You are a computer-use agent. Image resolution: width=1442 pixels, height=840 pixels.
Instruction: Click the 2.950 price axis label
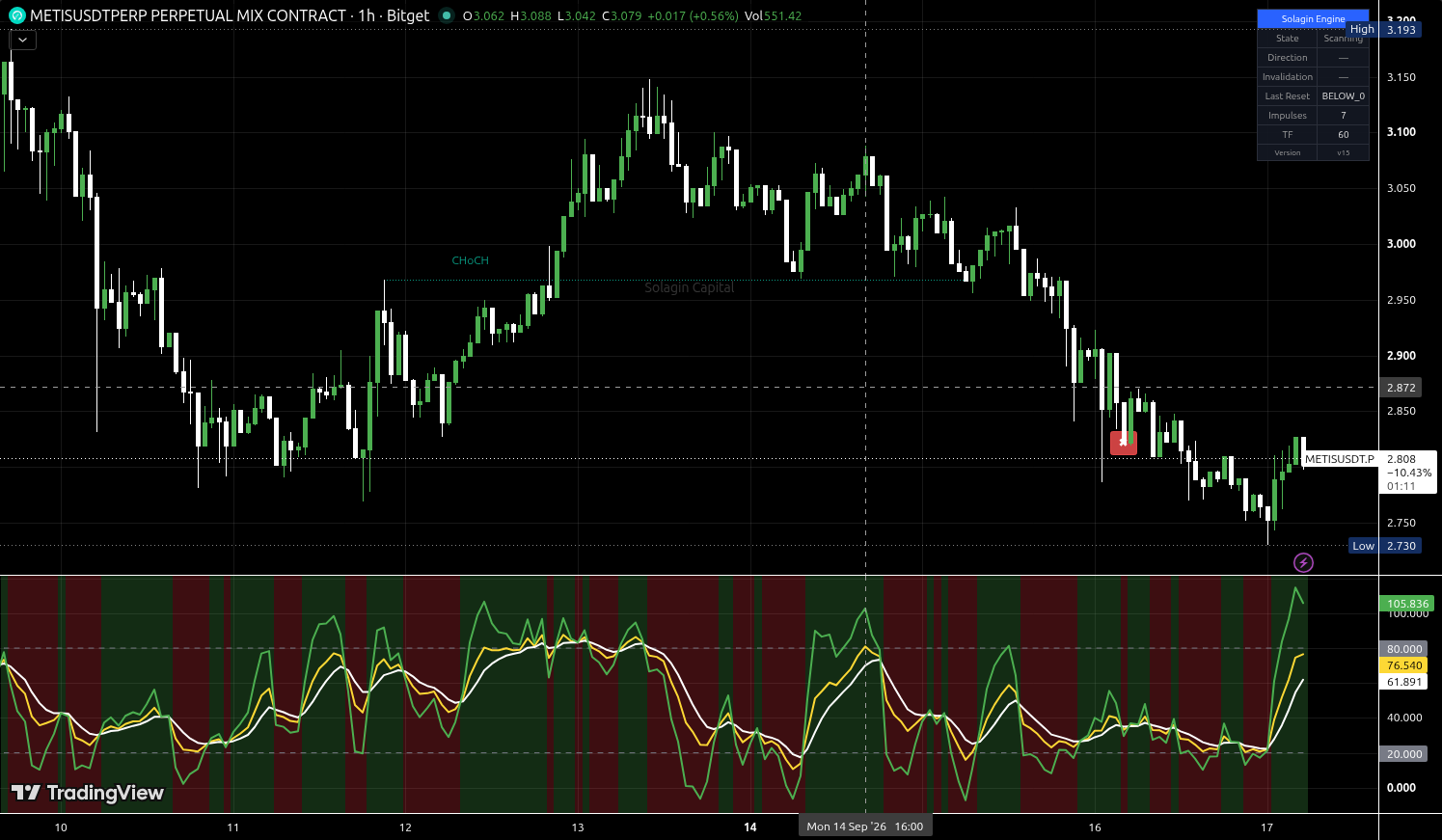click(x=1401, y=300)
